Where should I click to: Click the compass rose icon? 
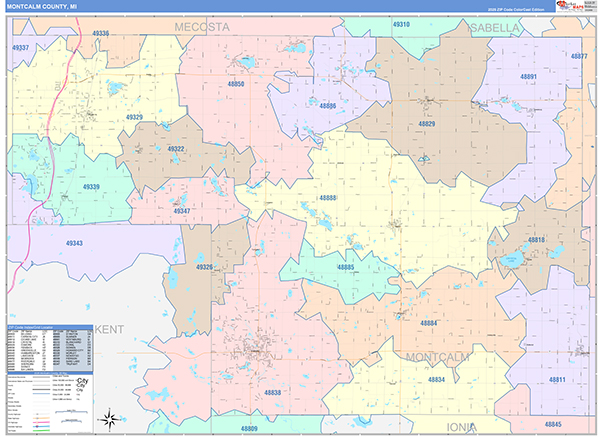click(110, 419)
